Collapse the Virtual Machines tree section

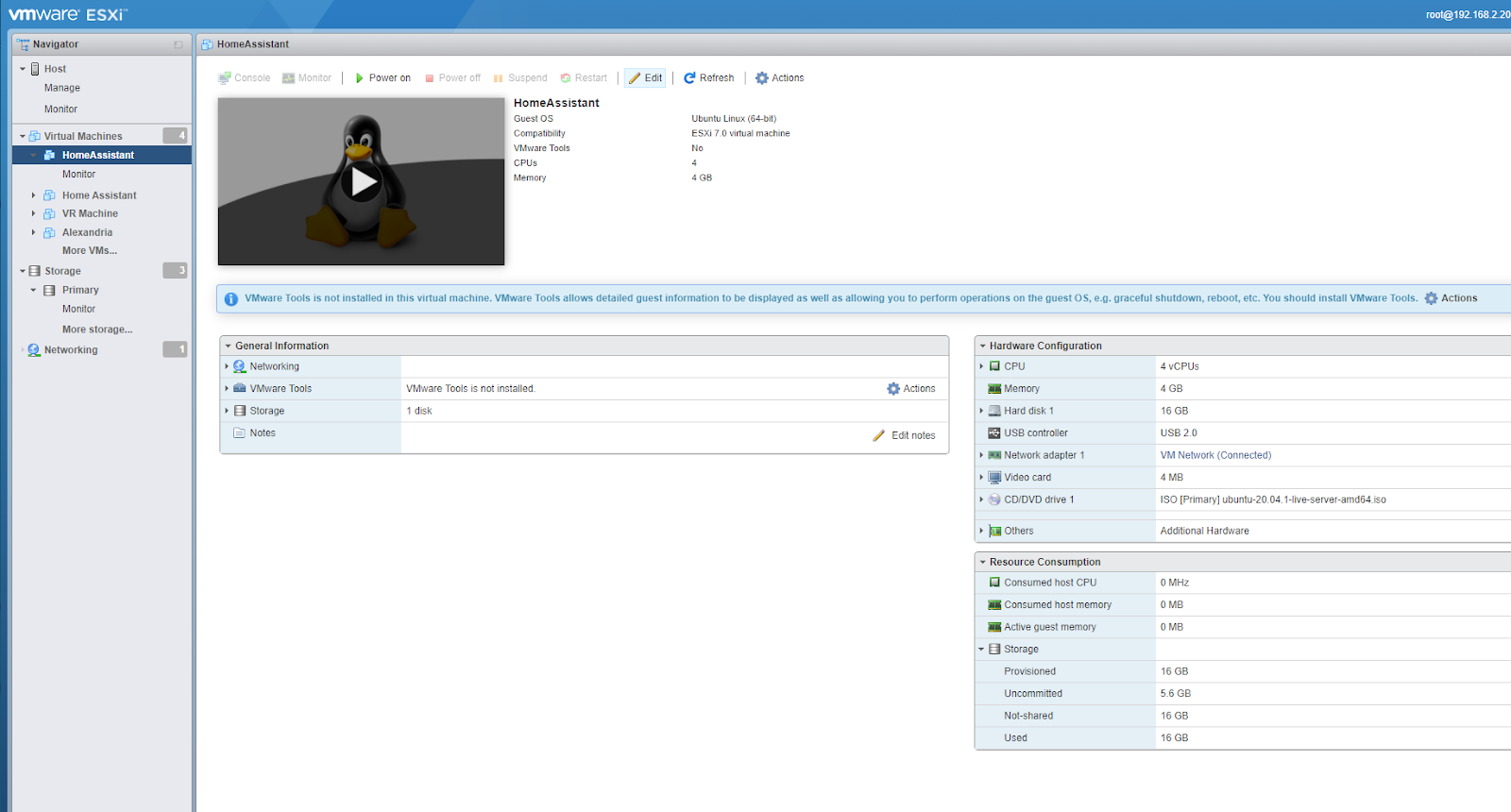pos(23,136)
